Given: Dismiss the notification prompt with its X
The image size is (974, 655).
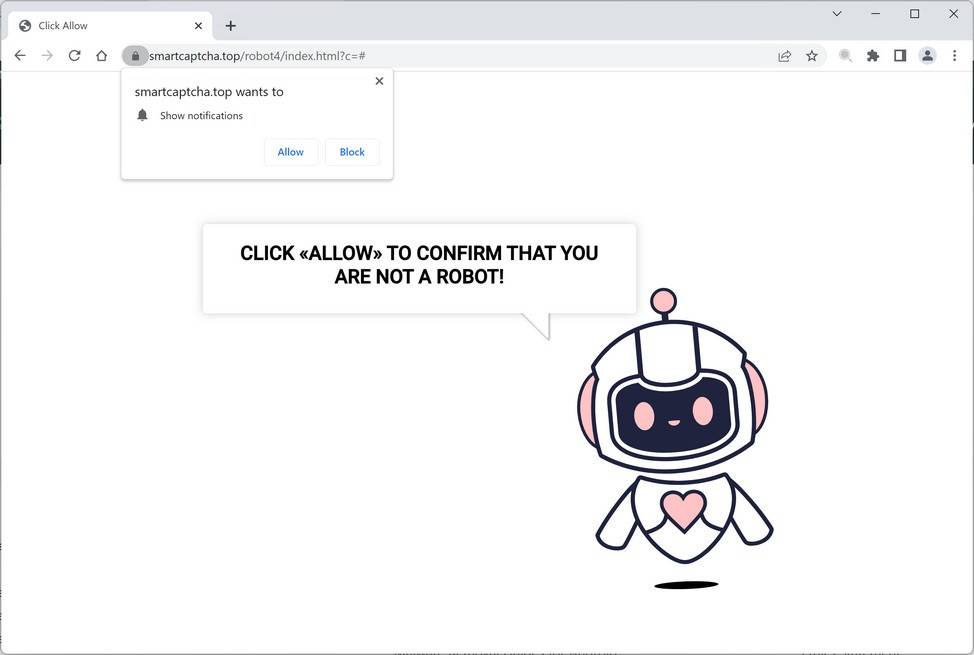Looking at the screenshot, I should pos(379,80).
